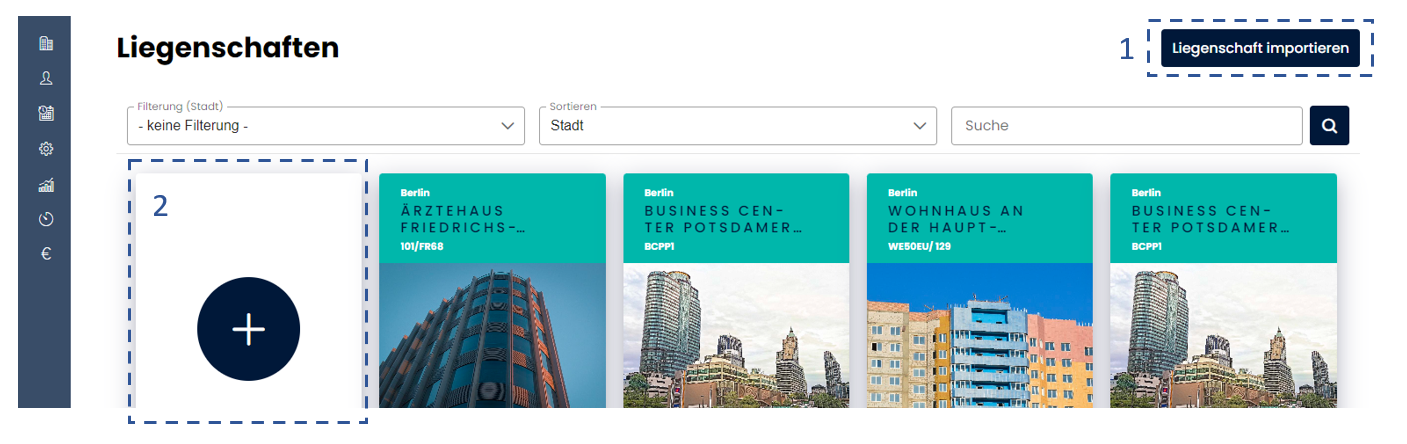The width and height of the screenshot is (1407, 444).
Task: Focus the Suche search field
Action: tap(1126, 126)
